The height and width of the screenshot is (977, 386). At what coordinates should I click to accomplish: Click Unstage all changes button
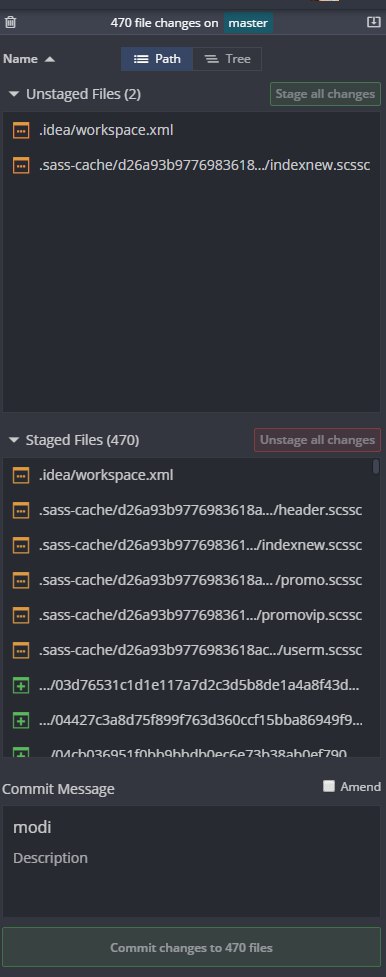pyautogui.click(x=317, y=440)
